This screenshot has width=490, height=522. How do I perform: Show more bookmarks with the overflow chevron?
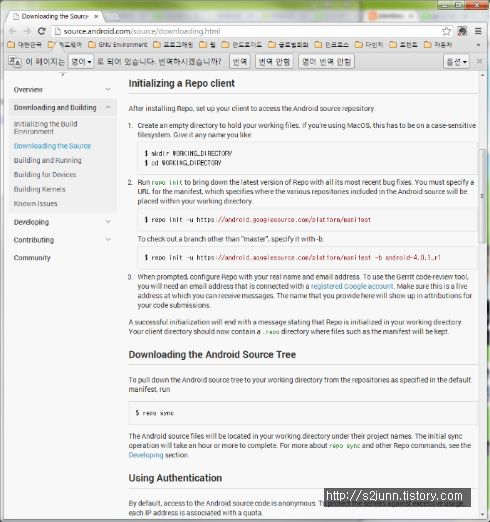coord(478,45)
